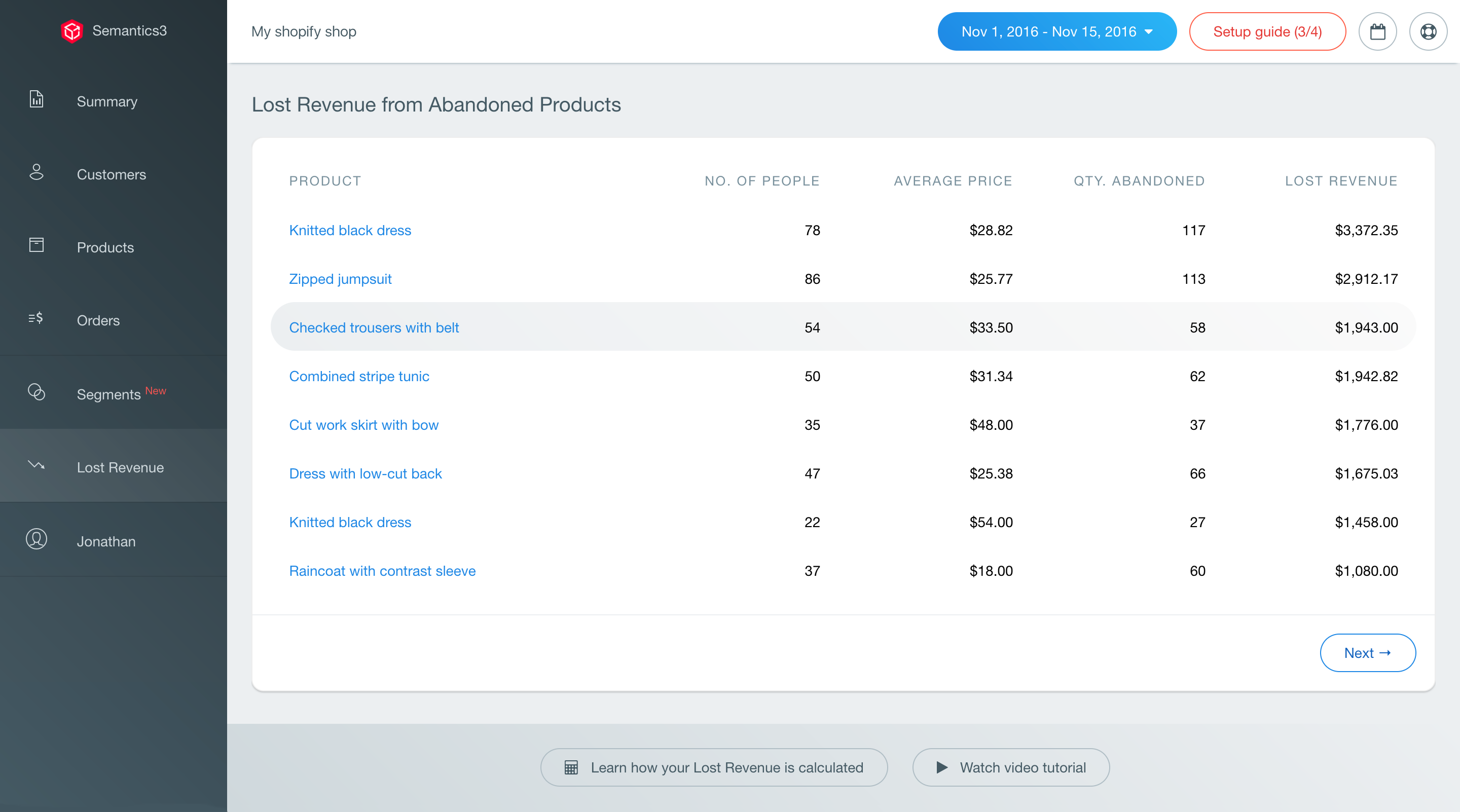Open Checked trousers with belt link

pos(374,327)
